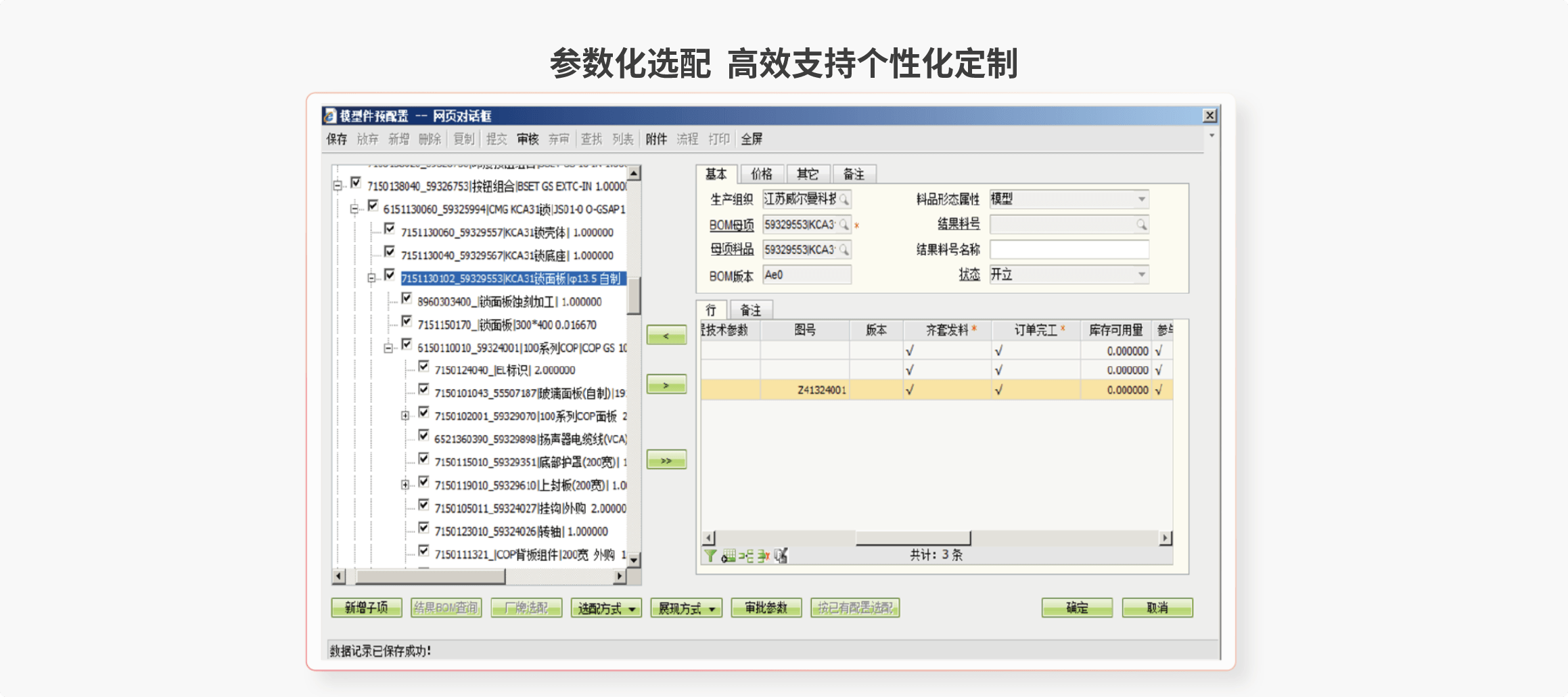Click 审核 in the top toolbar

point(528,139)
